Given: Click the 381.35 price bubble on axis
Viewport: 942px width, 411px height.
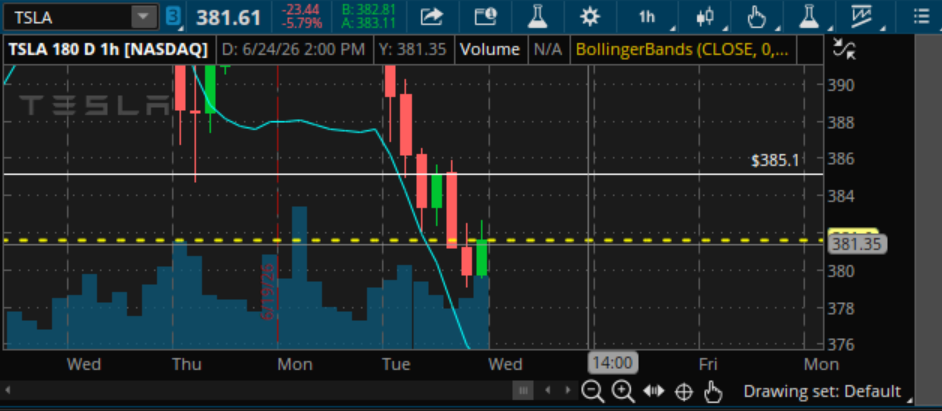Looking at the screenshot, I should click(857, 244).
